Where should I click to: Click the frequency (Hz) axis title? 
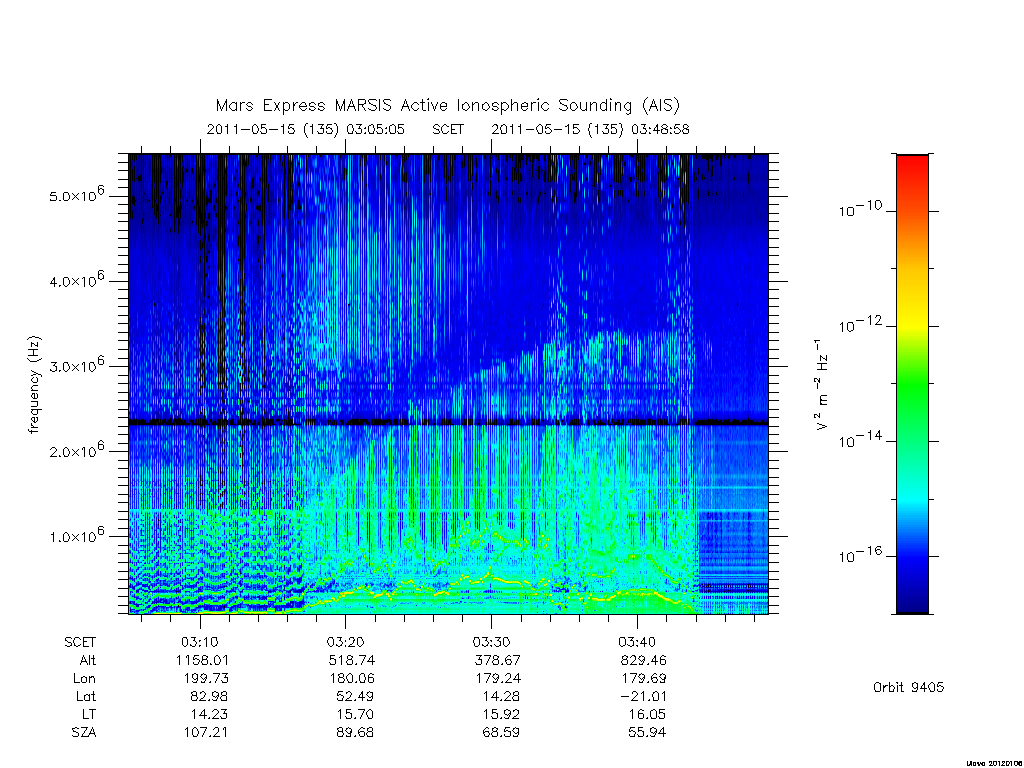tap(35, 385)
